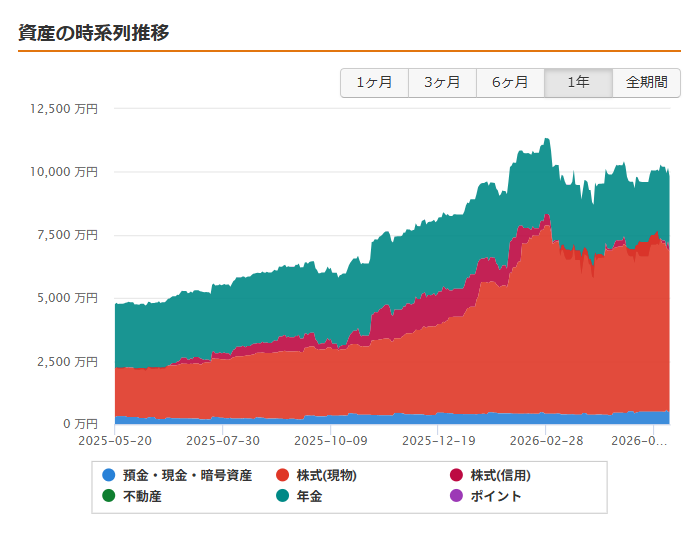The width and height of the screenshot is (700, 536).
Task: Click the y-axis label 10,000 万円
Action: coord(64,172)
